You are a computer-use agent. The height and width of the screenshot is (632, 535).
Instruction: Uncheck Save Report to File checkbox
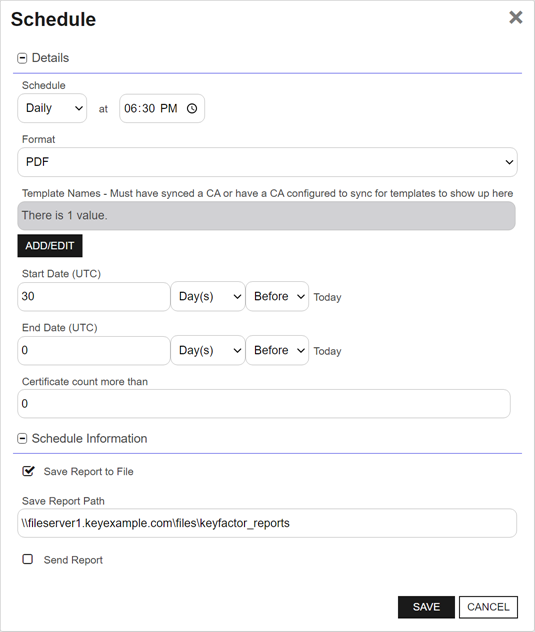pyautogui.click(x=28, y=471)
